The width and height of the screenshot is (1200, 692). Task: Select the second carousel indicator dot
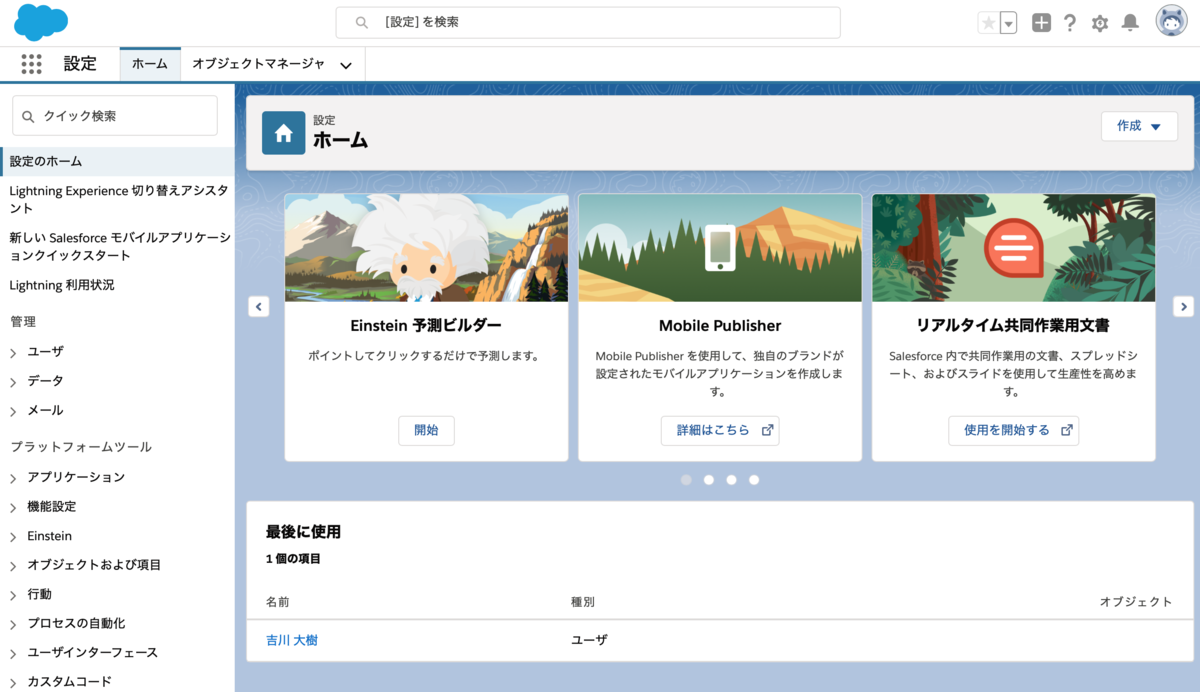pos(709,480)
